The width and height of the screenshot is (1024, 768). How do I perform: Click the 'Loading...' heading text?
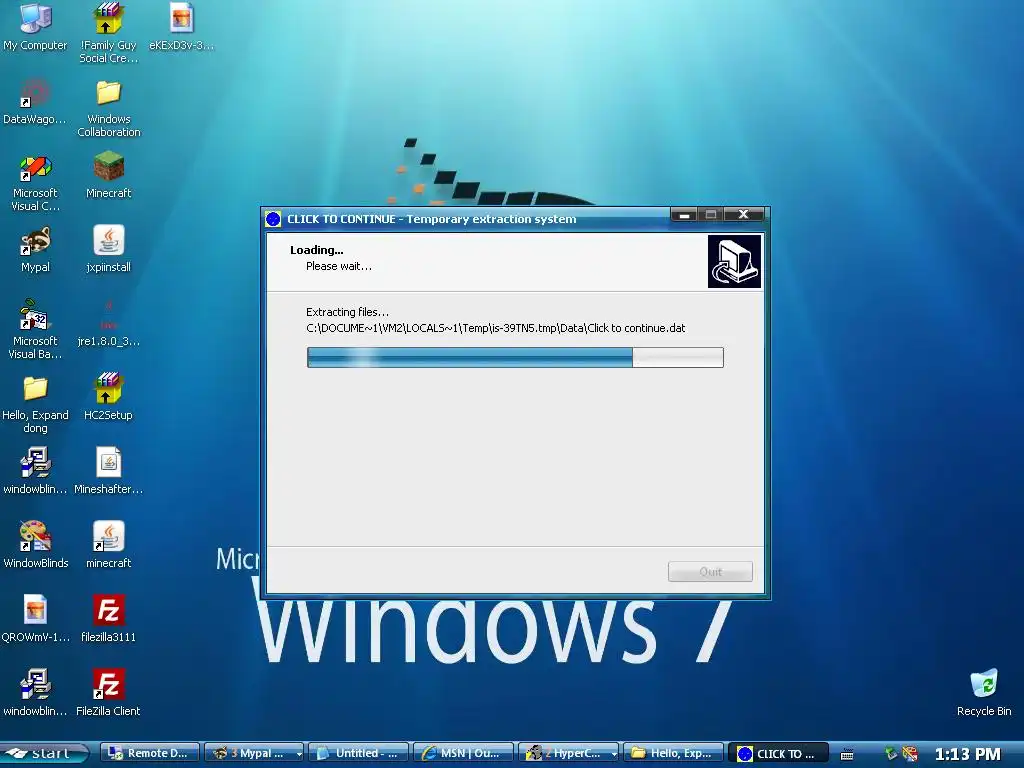point(317,249)
